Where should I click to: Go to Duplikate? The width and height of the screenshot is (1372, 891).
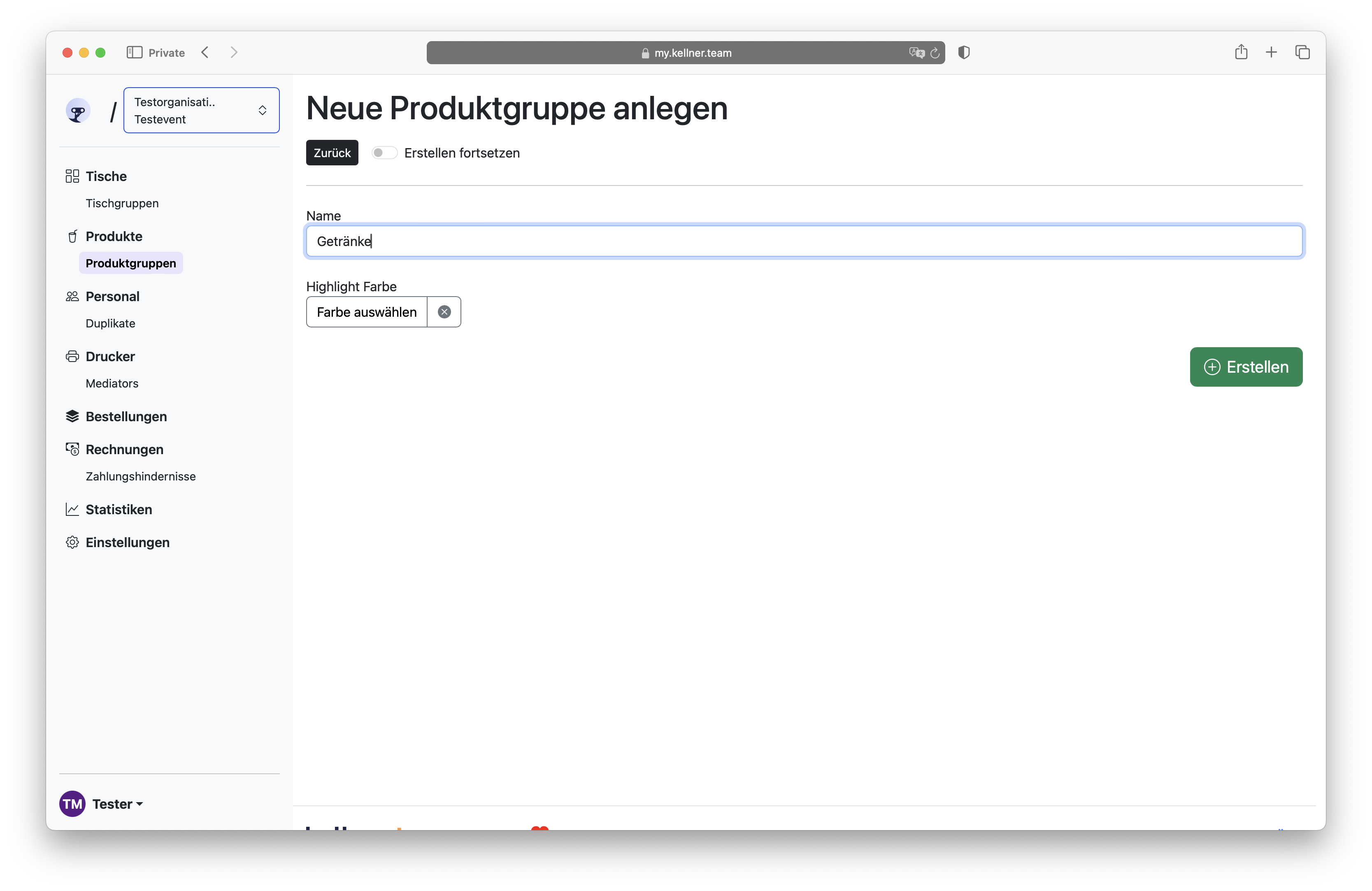point(111,323)
